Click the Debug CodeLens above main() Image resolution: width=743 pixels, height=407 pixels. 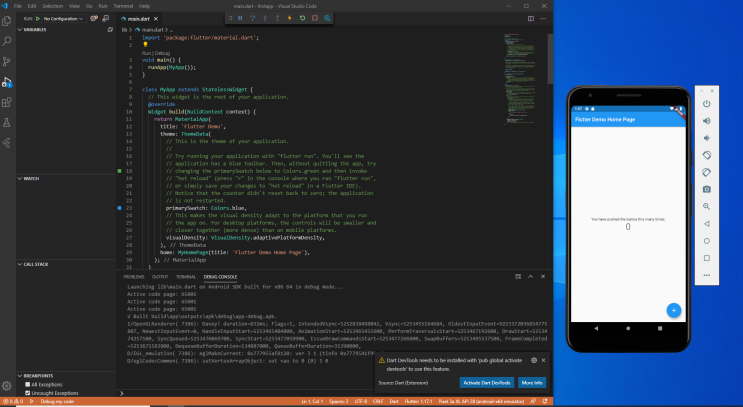click(x=162, y=53)
